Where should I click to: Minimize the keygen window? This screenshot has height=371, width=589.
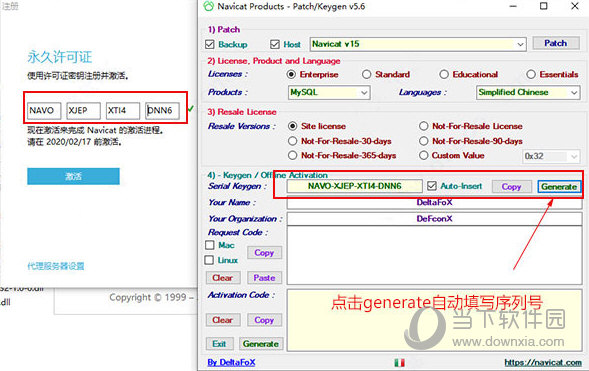[513, 6]
